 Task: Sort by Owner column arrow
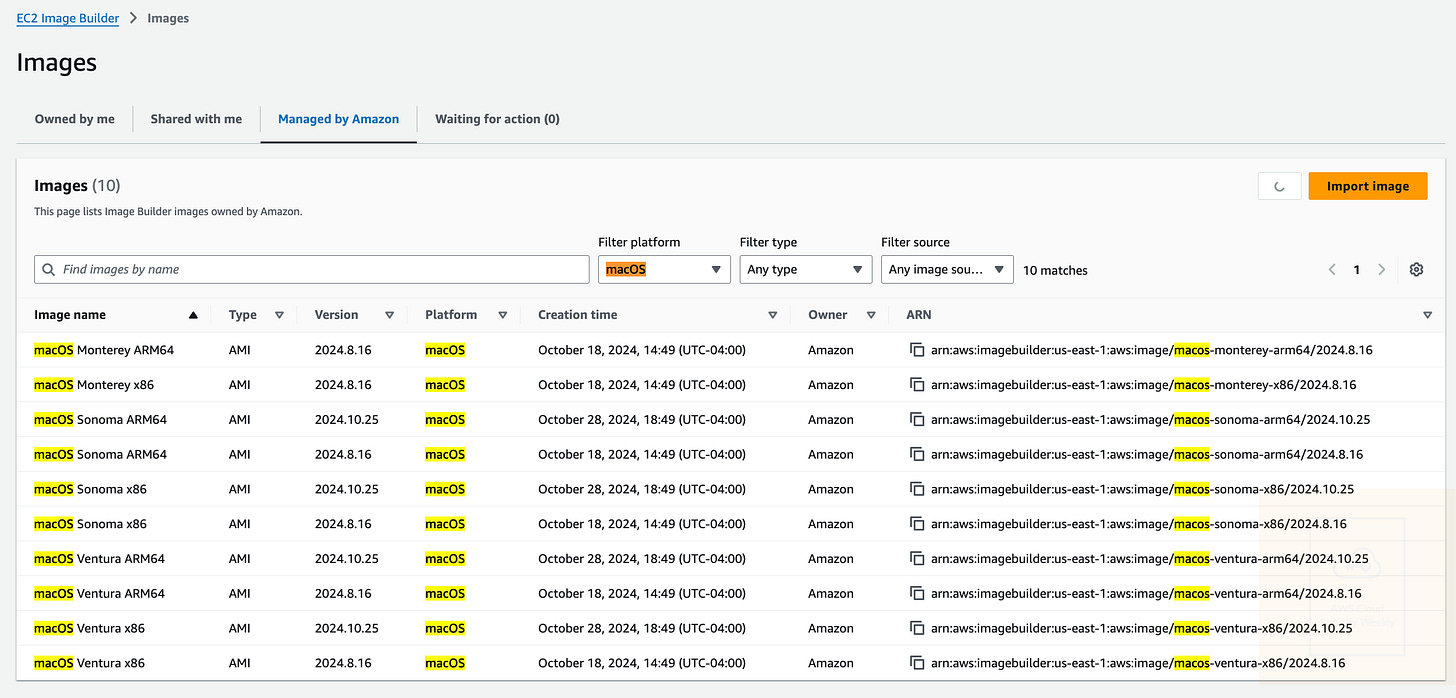tap(871, 315)
